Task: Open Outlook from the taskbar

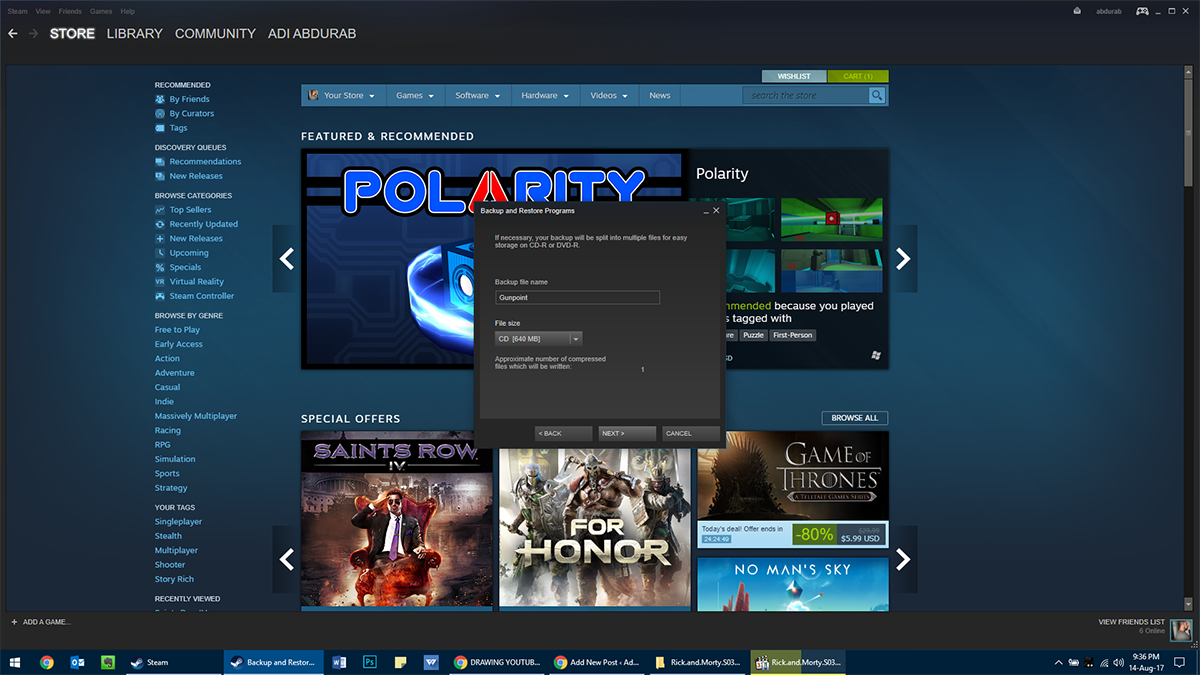Action: pos(77,662)
